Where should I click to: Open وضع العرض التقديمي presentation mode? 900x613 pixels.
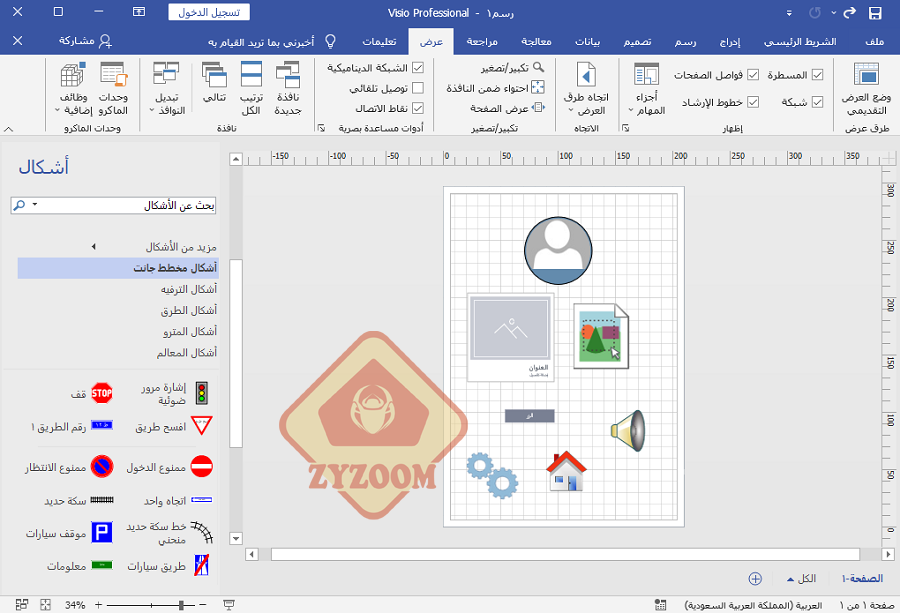[866, 89]
